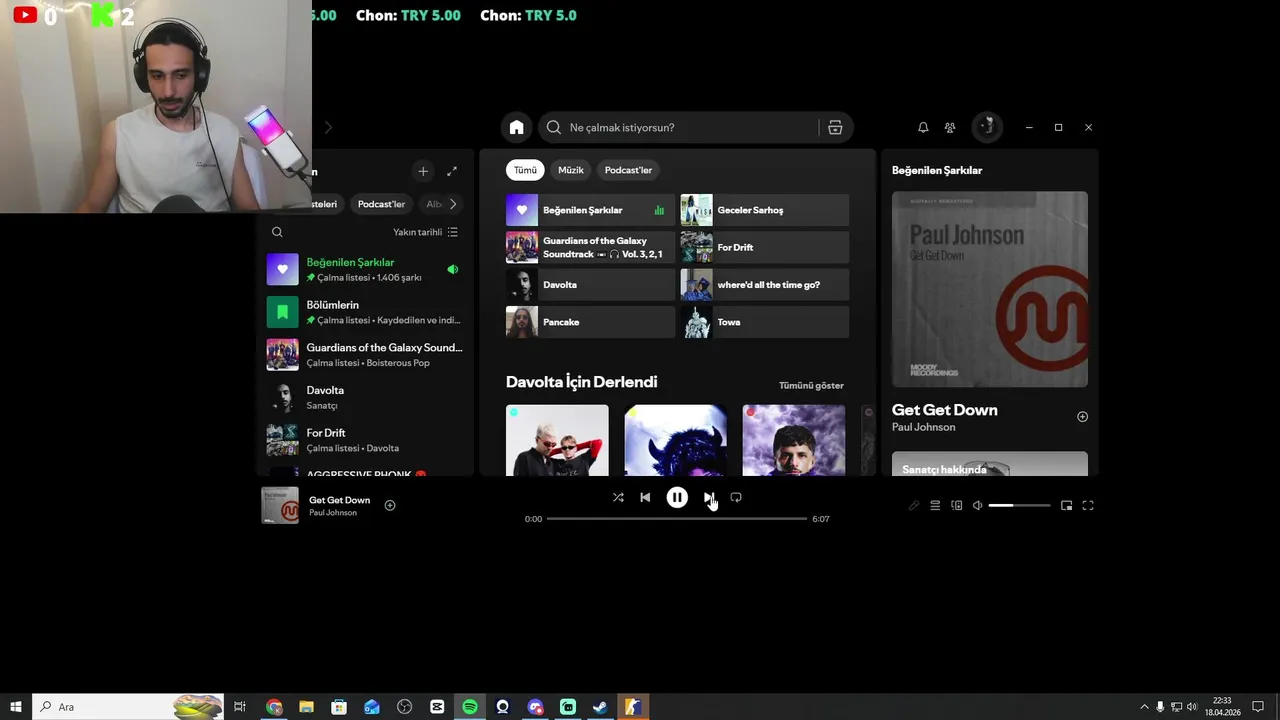Viewport: 1280px width, 720px height.
Task: Toggle the lyrics microphone icon
Action: [913, 506]
